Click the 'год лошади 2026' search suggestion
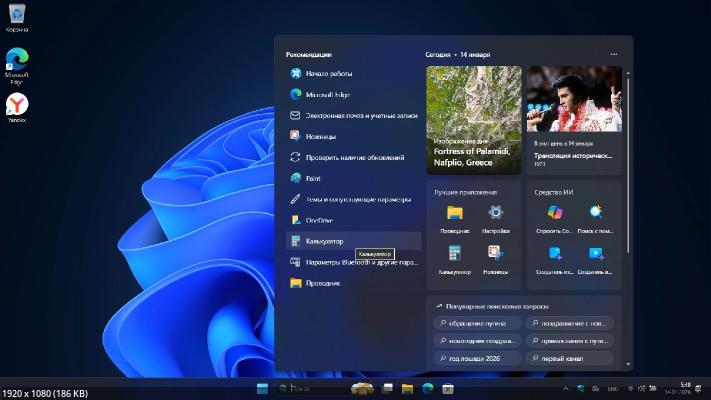Viewport: 711px width, 400px height. pos(478,358)
